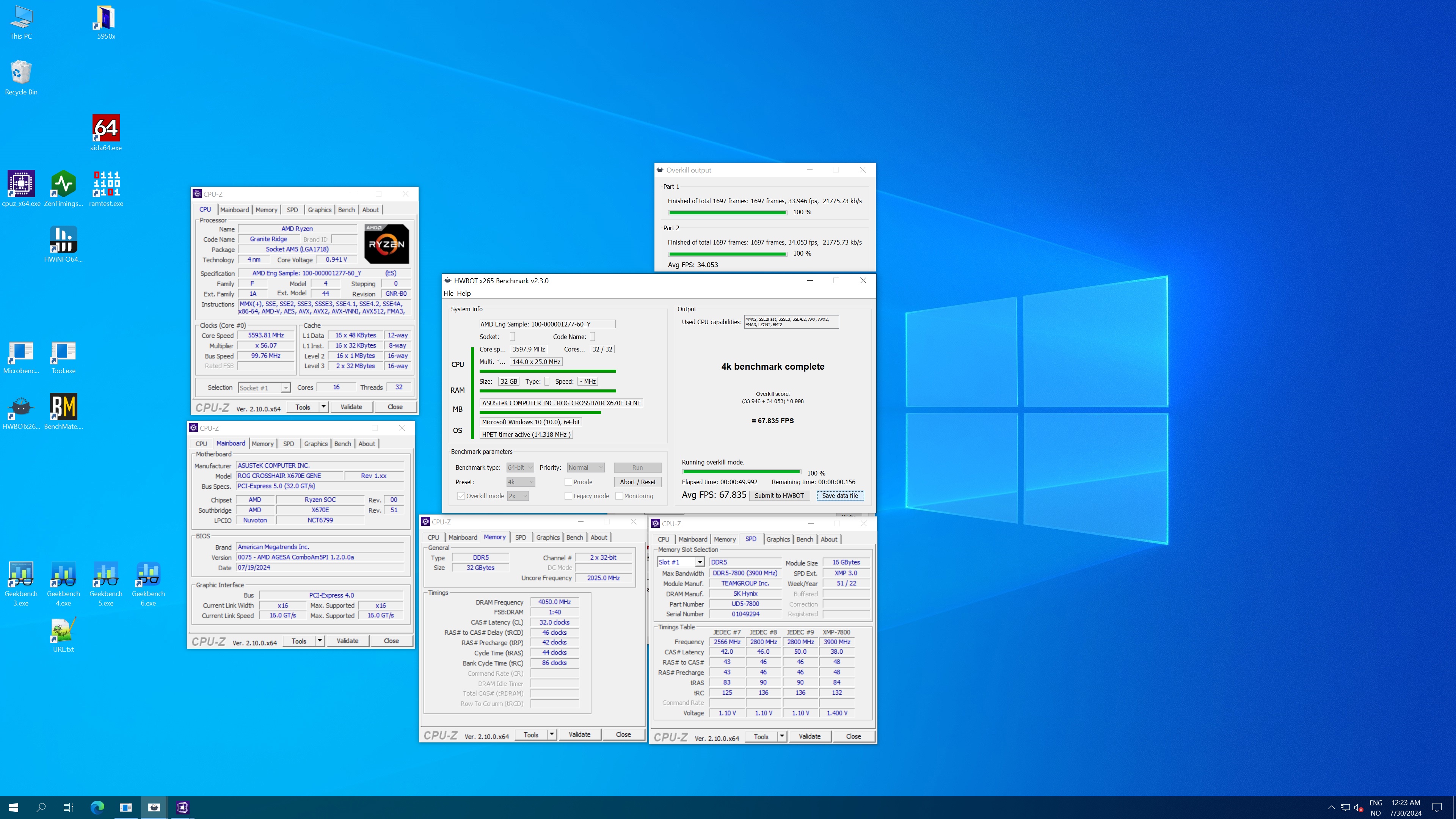The height and width of the screenshot is (819, 1456).
Task: Enable Legacy mode checkbox
Action: point(568,496)
